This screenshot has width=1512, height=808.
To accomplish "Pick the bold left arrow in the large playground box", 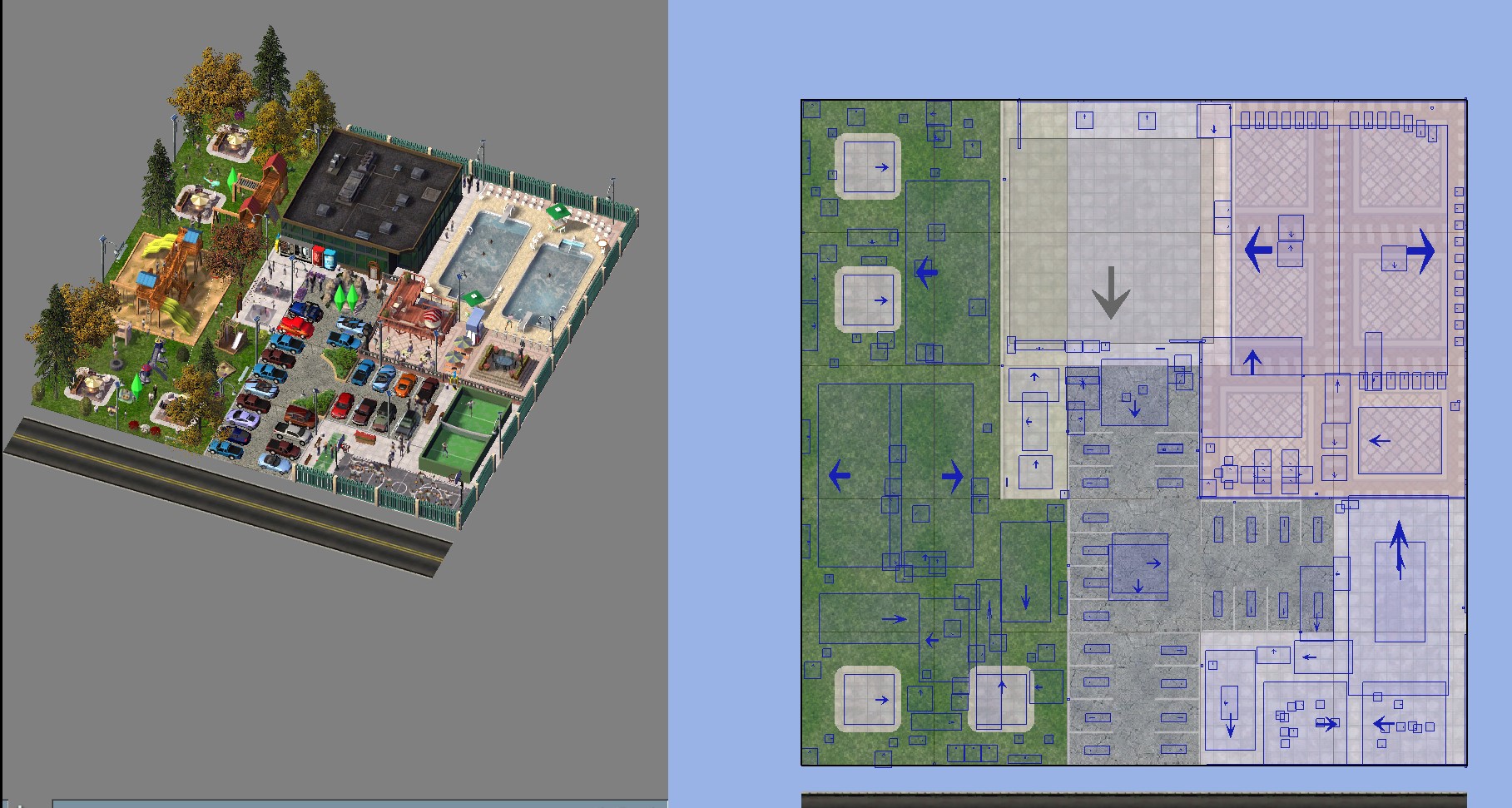I will (840, 475).
